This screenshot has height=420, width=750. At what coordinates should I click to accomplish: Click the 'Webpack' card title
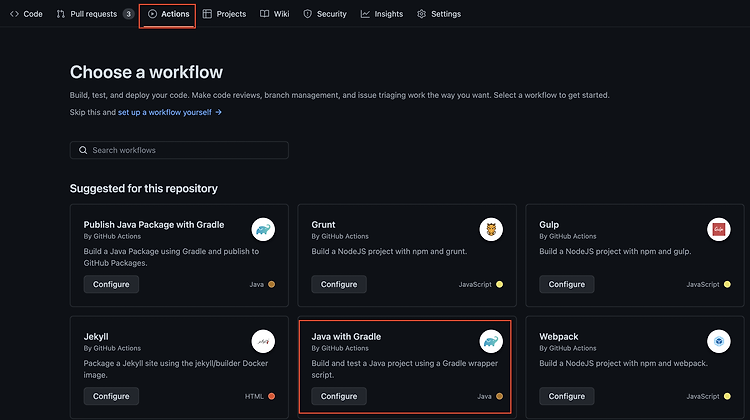tap(559, 336)
